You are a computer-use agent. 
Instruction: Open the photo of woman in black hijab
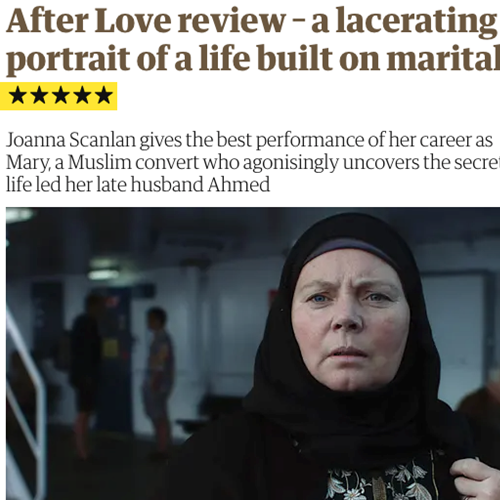(253, 353)
